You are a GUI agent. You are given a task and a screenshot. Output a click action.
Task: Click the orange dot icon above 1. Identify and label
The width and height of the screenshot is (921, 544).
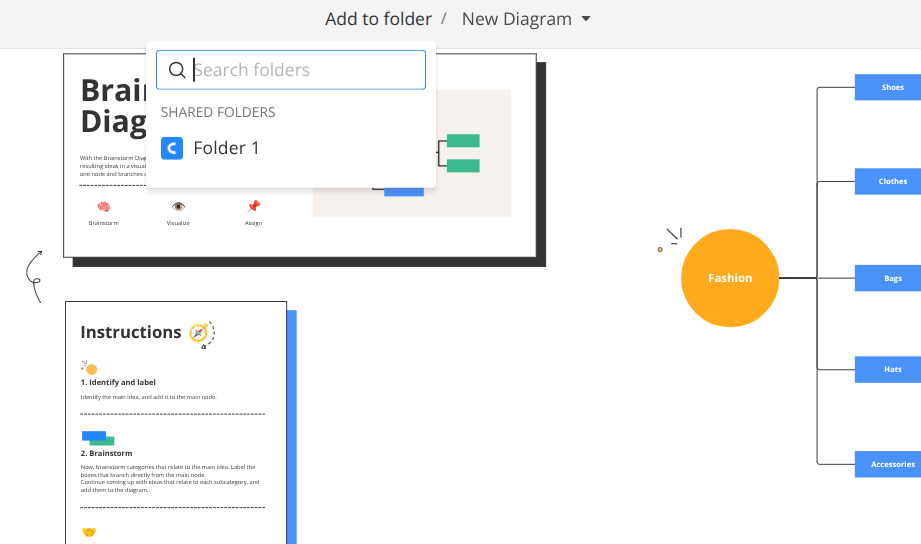click(90, 368)
